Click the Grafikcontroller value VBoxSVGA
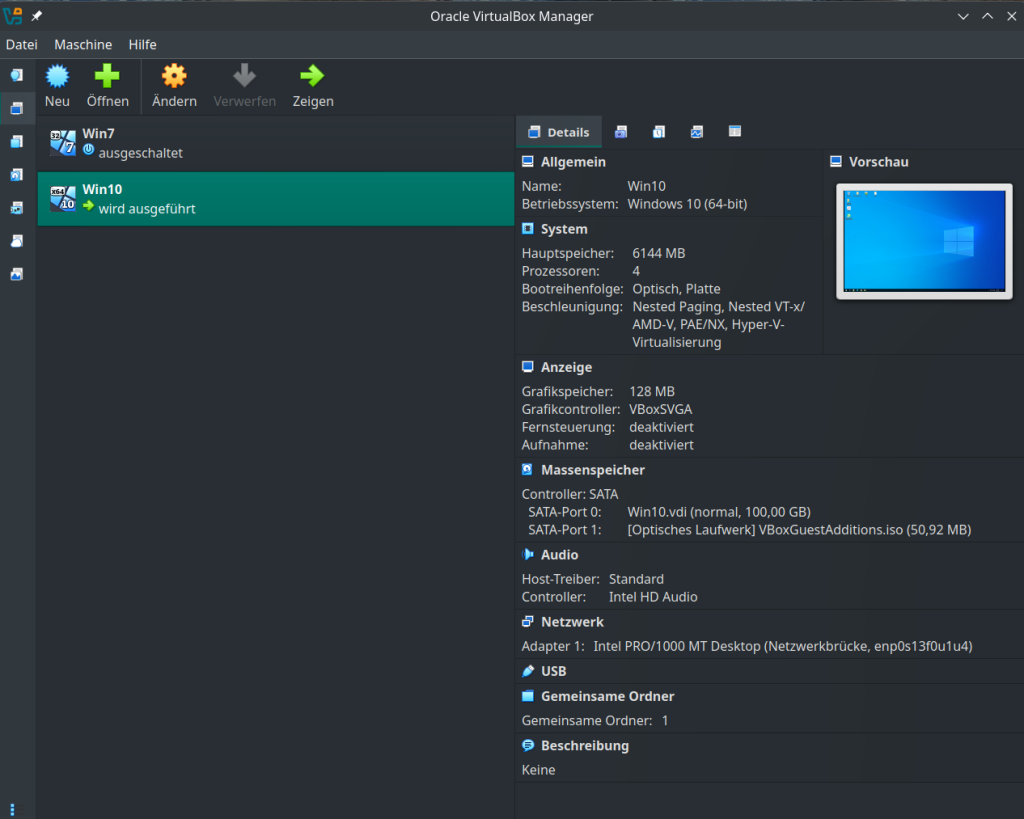 click(660, 409)
